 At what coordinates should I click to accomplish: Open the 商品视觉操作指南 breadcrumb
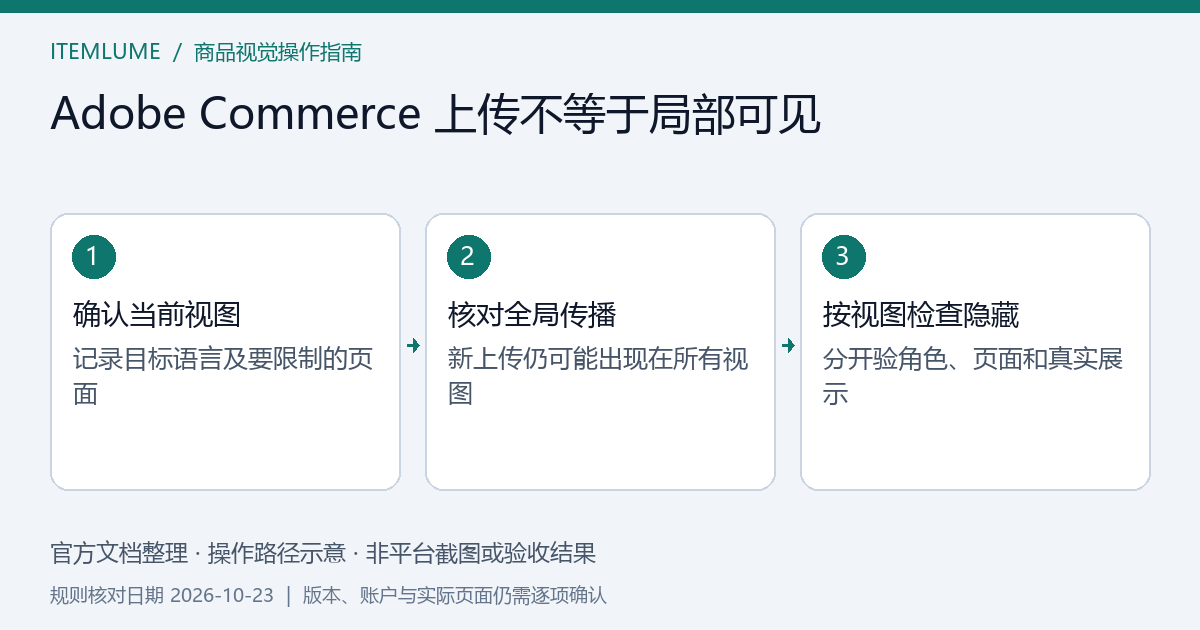(x=278, y=52)
